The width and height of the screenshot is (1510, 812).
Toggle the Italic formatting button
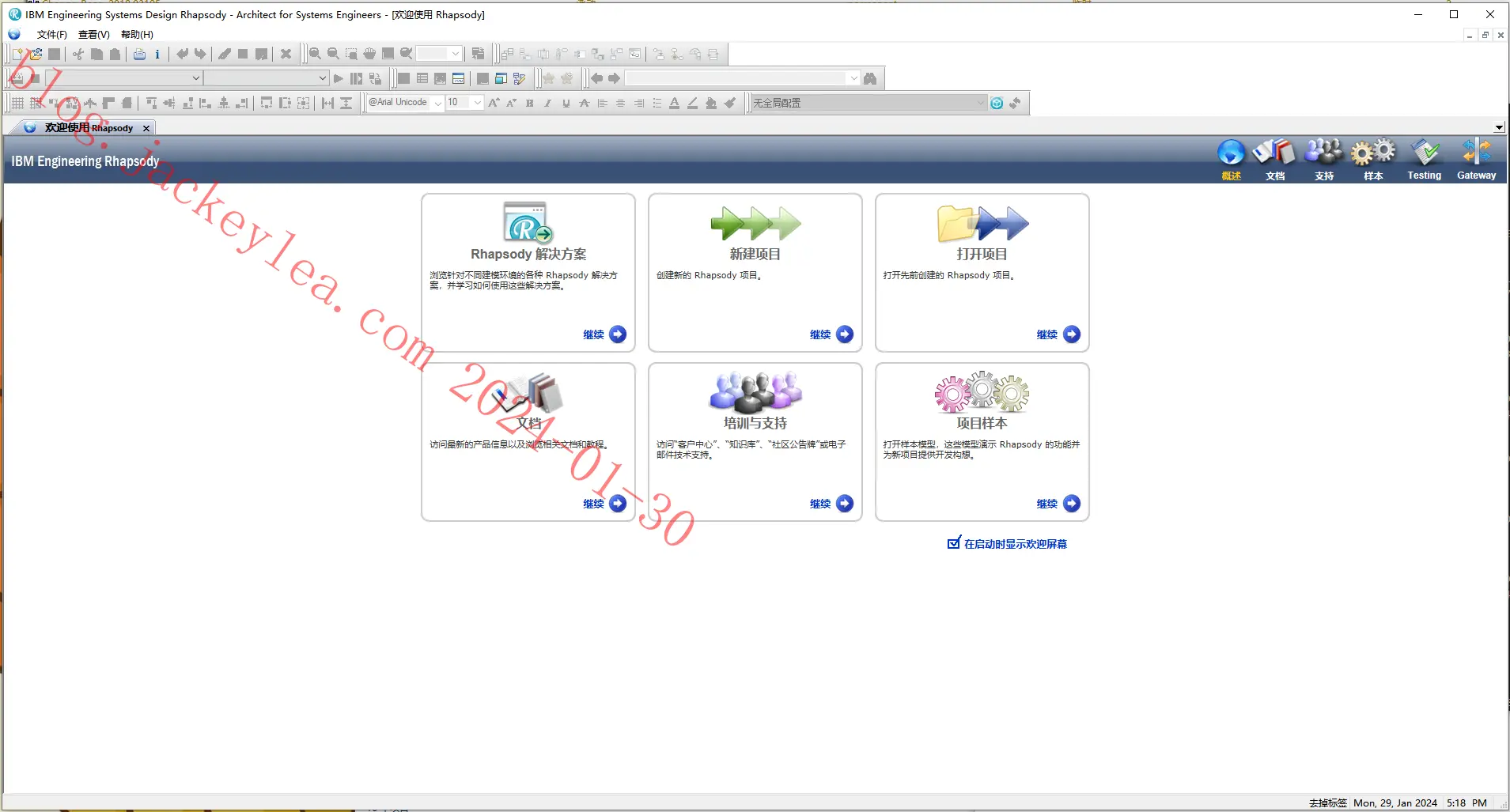coord(547,103)
